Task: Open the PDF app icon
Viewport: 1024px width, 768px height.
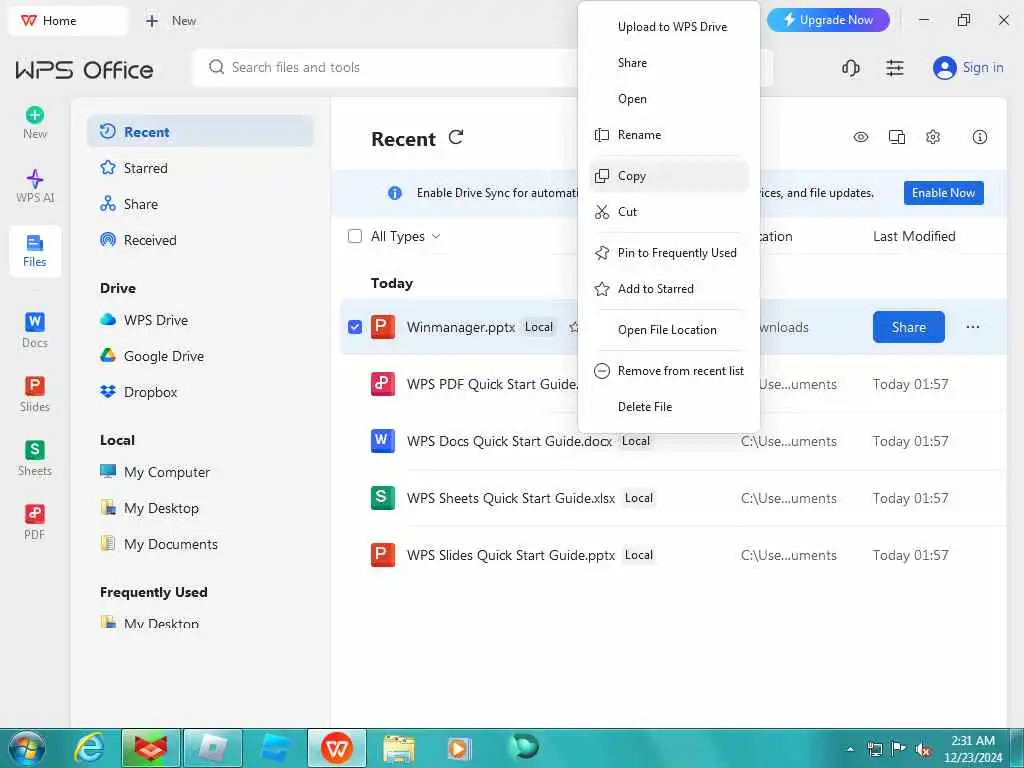Action: pos(35,513)
